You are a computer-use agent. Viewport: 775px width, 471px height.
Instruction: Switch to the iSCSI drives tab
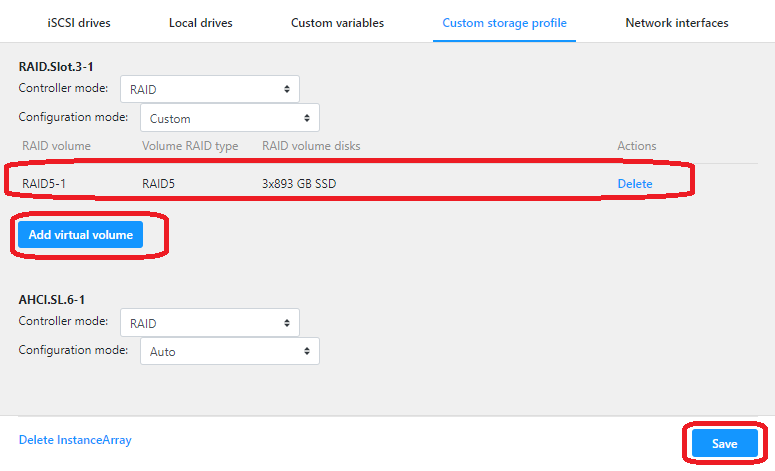coord(78,23)
